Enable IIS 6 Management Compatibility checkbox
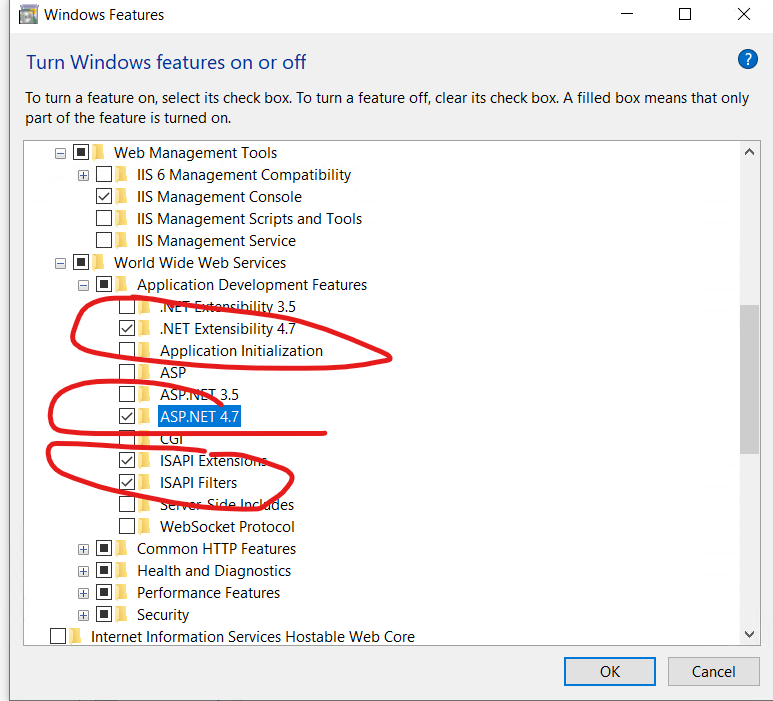773x701 pixels. pyautogui.click(x=104, y=175)
